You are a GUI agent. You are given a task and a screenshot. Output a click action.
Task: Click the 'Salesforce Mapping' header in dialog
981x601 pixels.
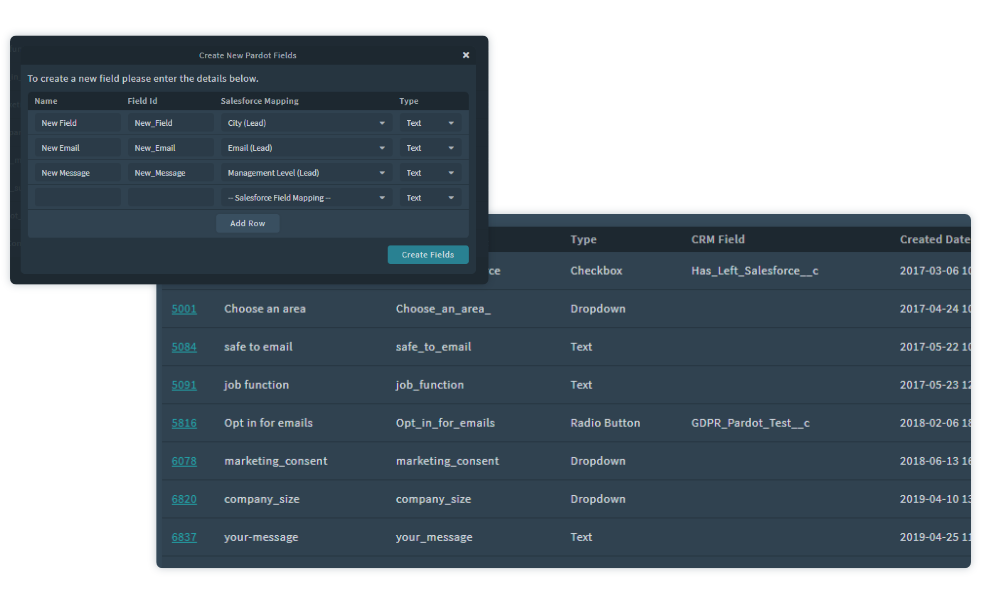coord(260,101)
